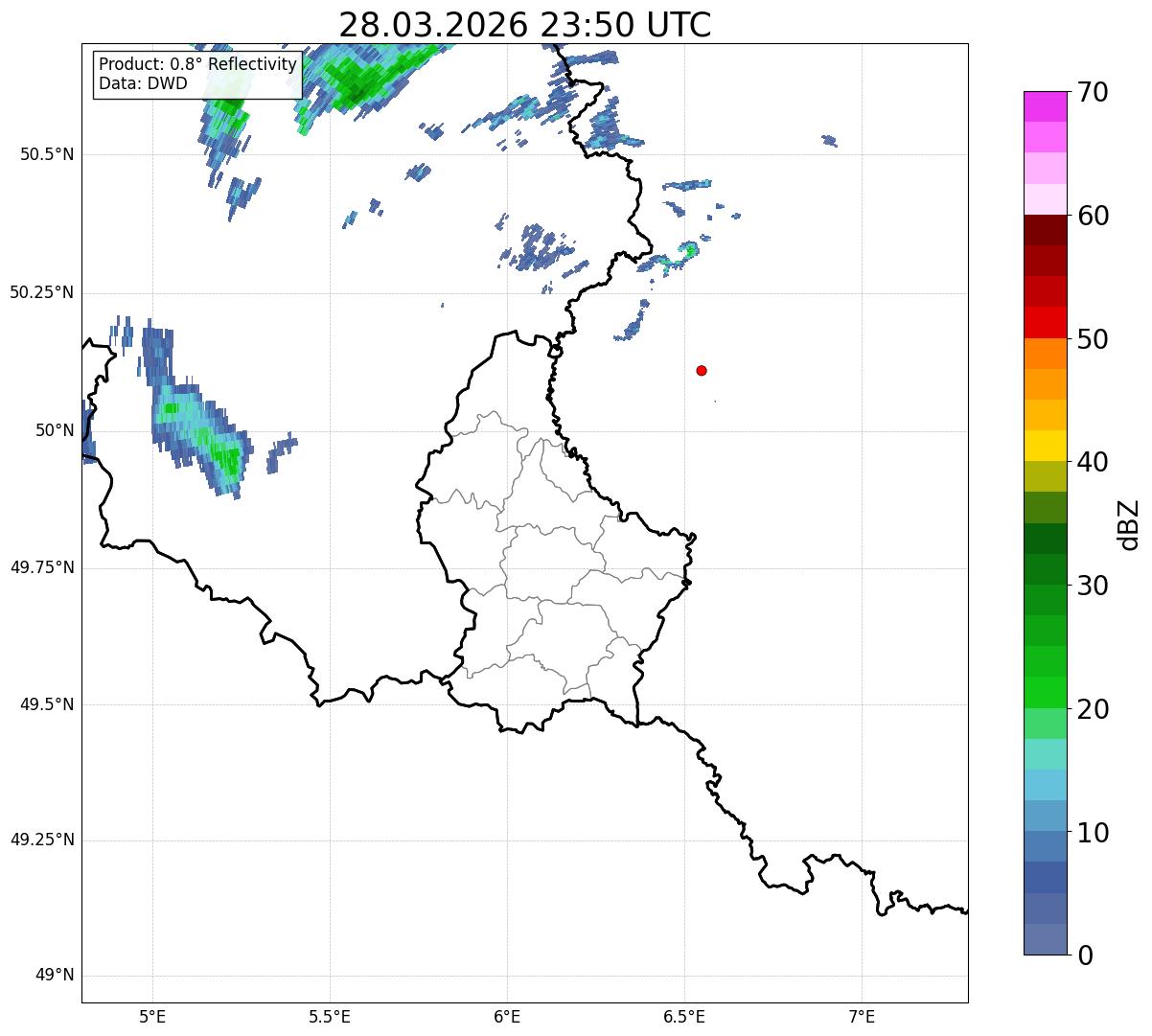This screenshot has width=1152, height=1036.
Task: Click the 50 tick on the colorbar
Action: [x=1093, y=338]
